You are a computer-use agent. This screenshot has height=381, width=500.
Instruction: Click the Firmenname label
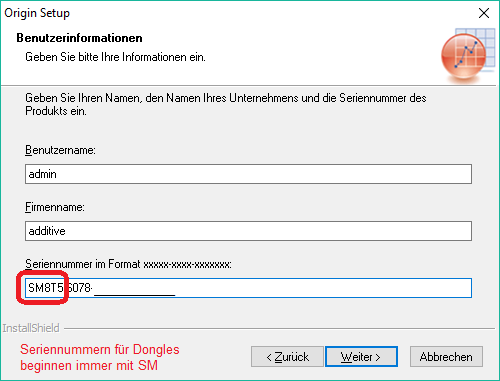coord(55,207)
